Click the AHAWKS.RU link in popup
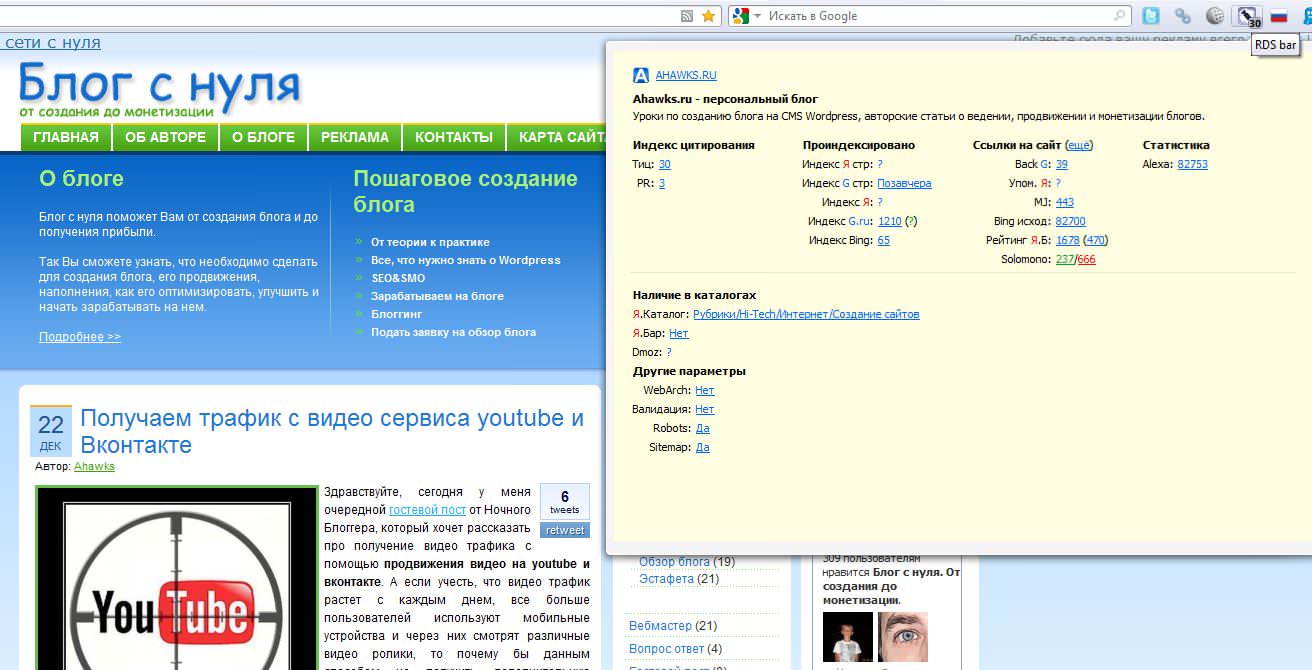The image size is (1312, 670). (x=686, y=75)
